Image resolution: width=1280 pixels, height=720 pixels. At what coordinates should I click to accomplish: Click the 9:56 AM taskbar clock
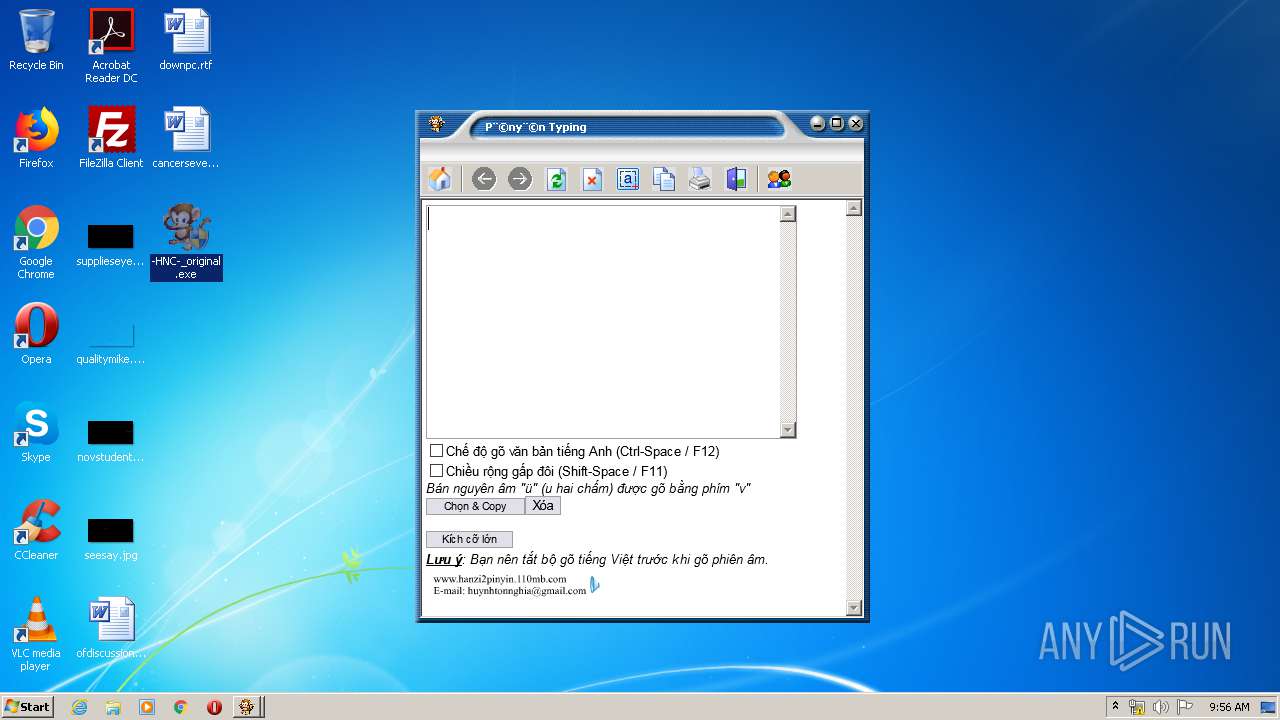pyautogui.click(x=1229, y=707)
